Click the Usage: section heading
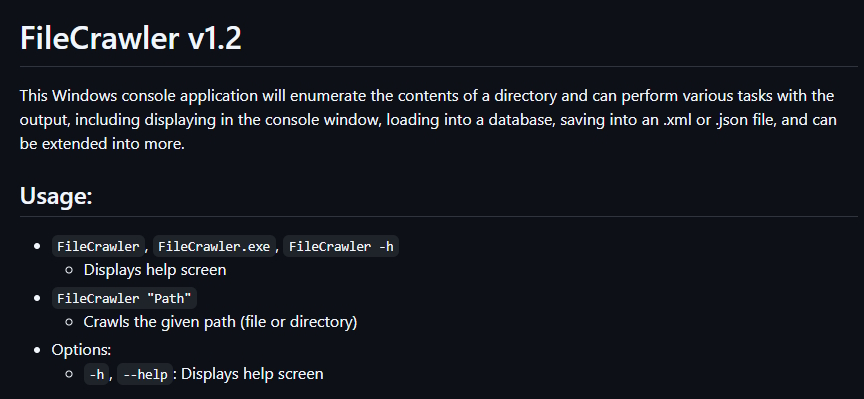Viewport: 864px width, 399px height. [x=56, y=196]
